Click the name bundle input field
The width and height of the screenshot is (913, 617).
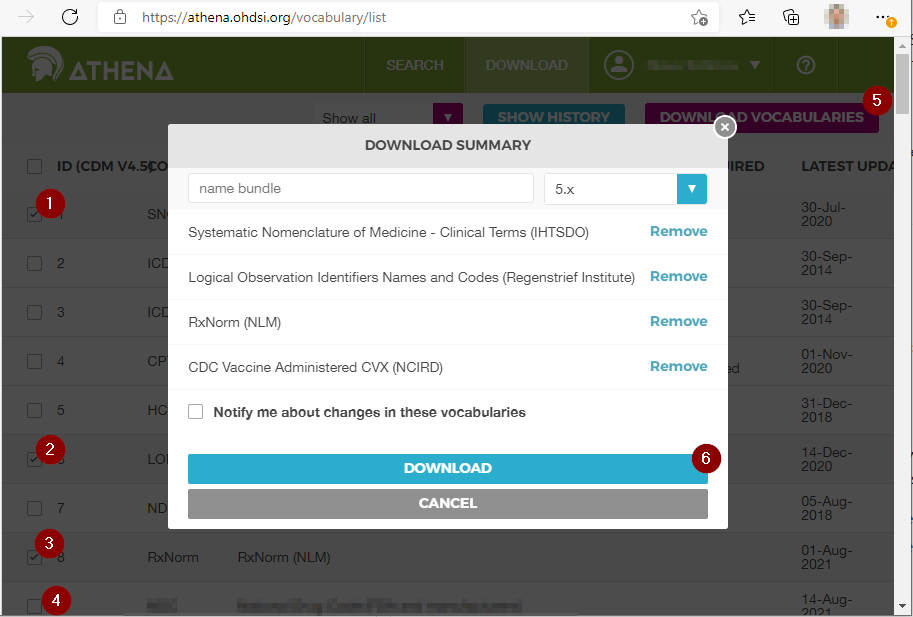(360, 188)
